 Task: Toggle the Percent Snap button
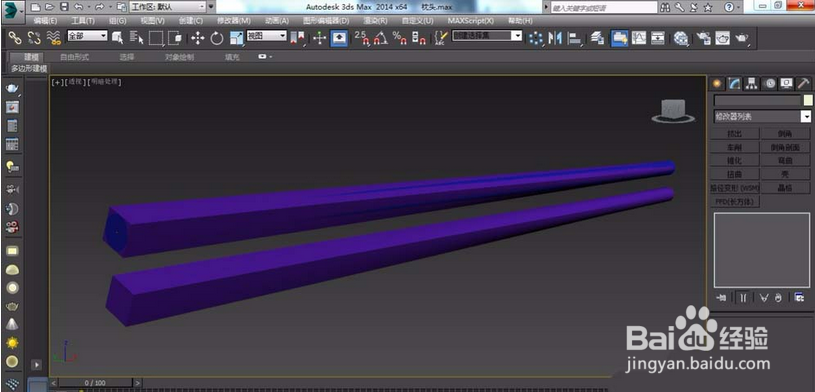point(400,38)
